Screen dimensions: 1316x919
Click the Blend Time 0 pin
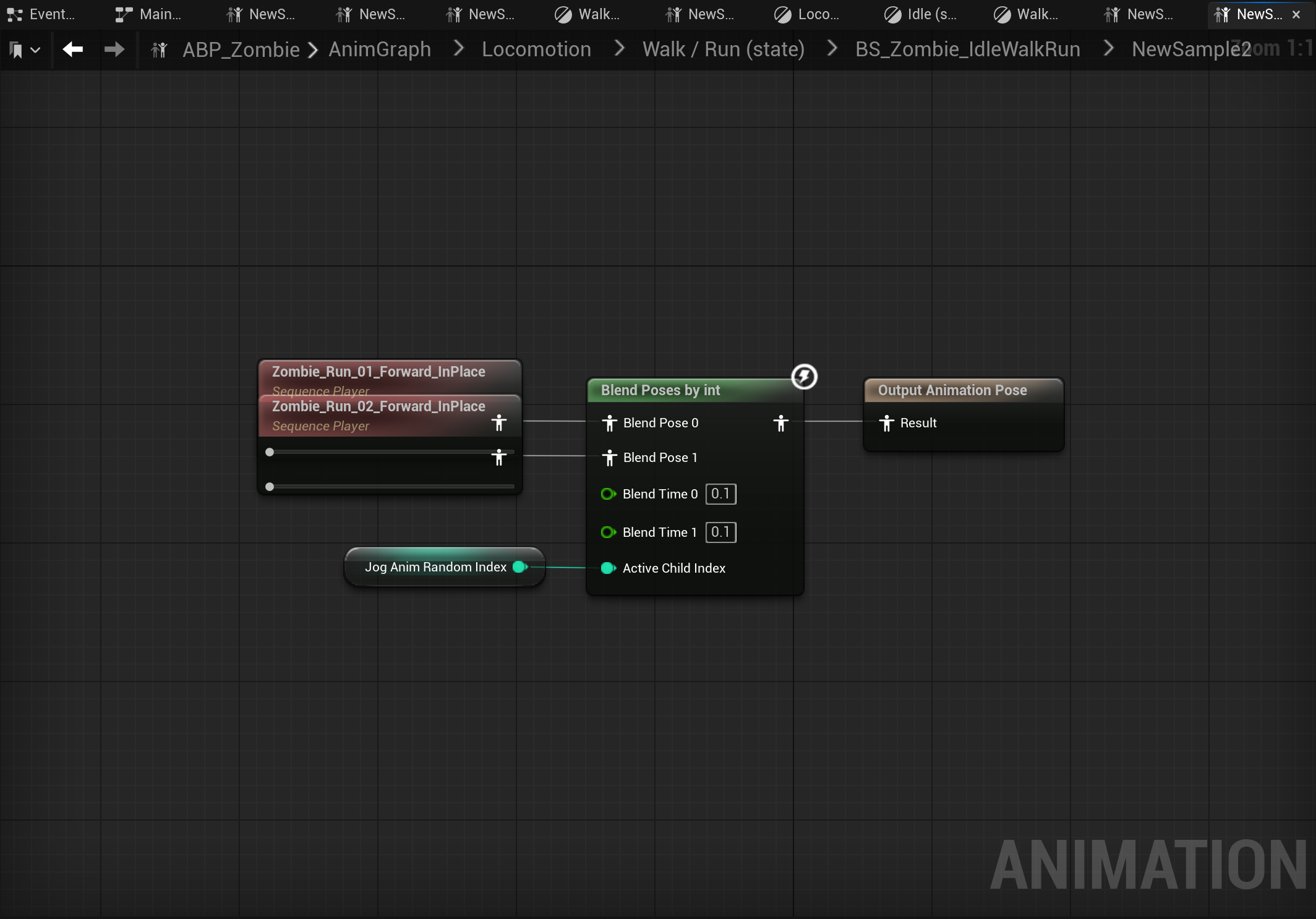608,494
